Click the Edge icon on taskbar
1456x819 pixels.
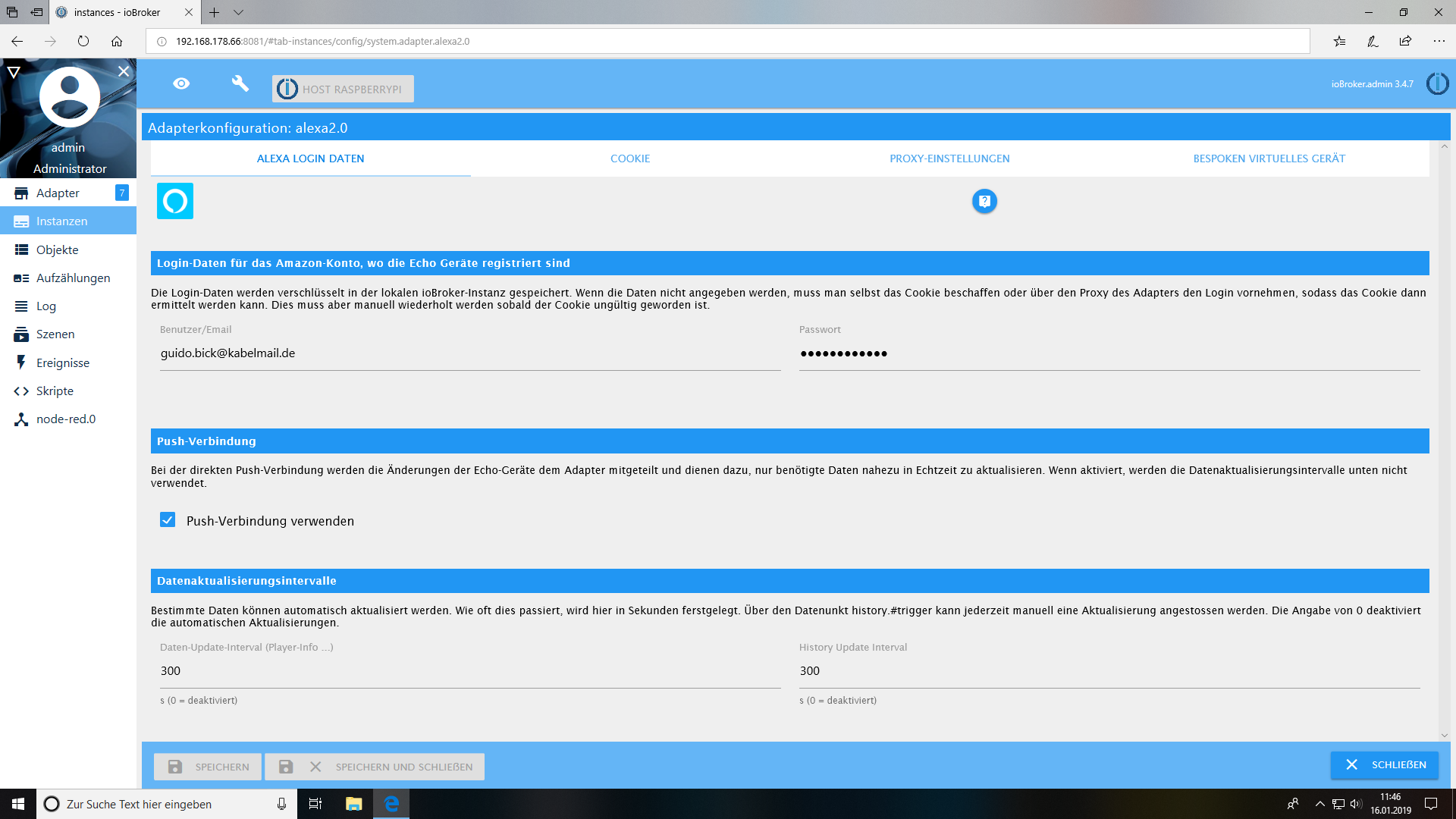(391, 804)
